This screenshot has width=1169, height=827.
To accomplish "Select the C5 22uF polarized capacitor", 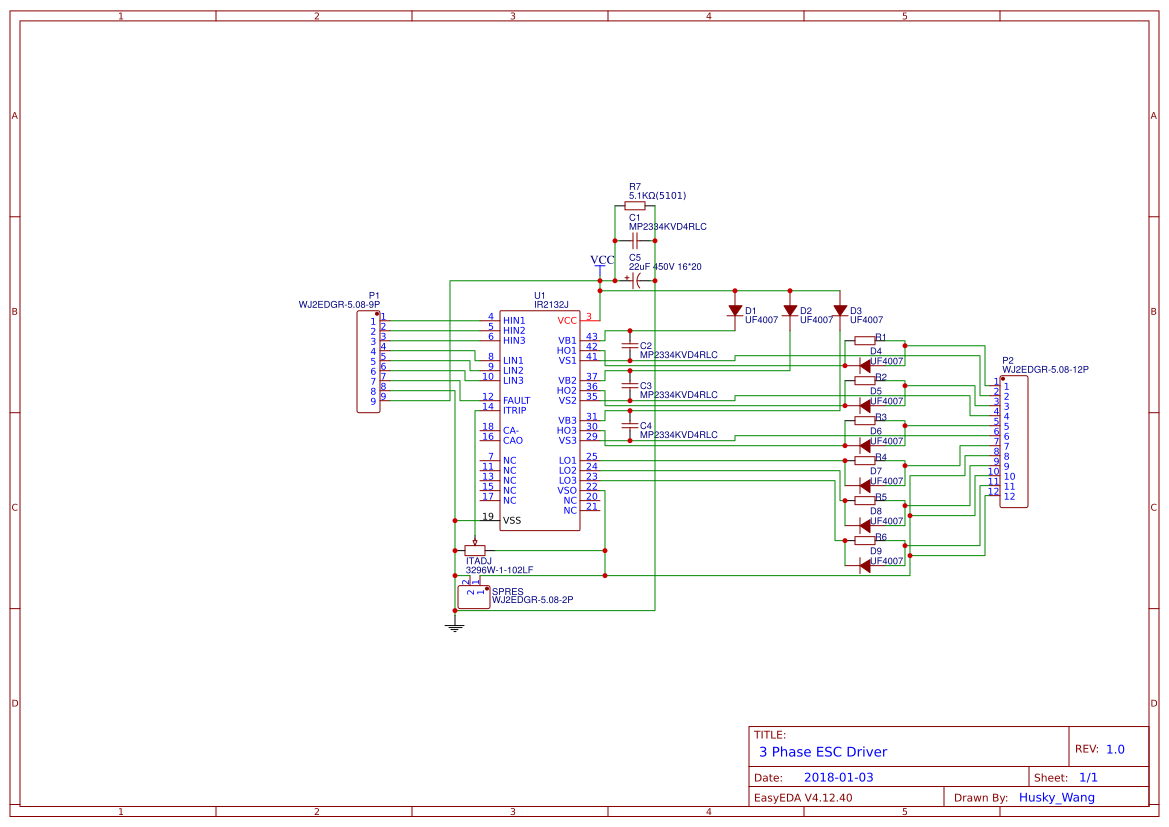I will [x=635, y=281].
